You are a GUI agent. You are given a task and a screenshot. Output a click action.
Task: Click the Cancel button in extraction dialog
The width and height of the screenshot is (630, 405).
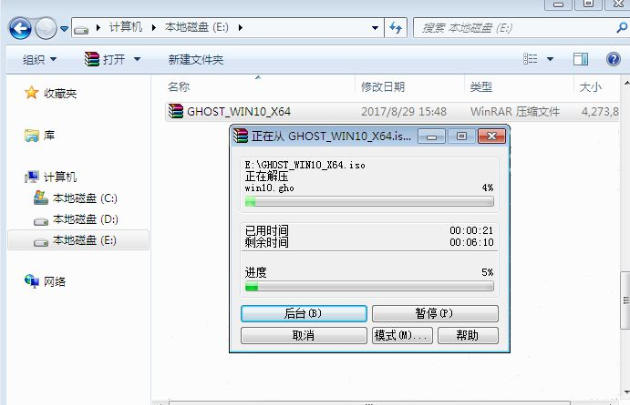(x=303, y=335)
